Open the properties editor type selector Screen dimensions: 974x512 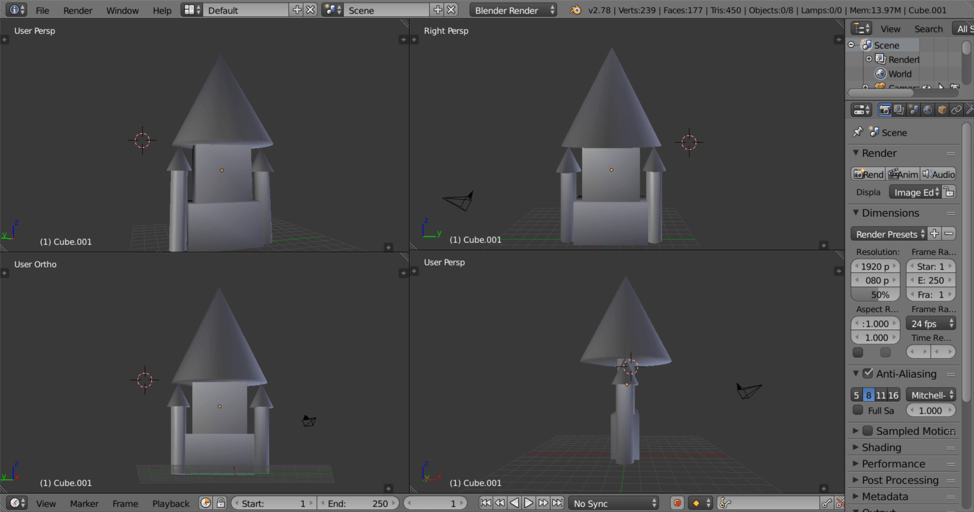(x=862, y=110)
